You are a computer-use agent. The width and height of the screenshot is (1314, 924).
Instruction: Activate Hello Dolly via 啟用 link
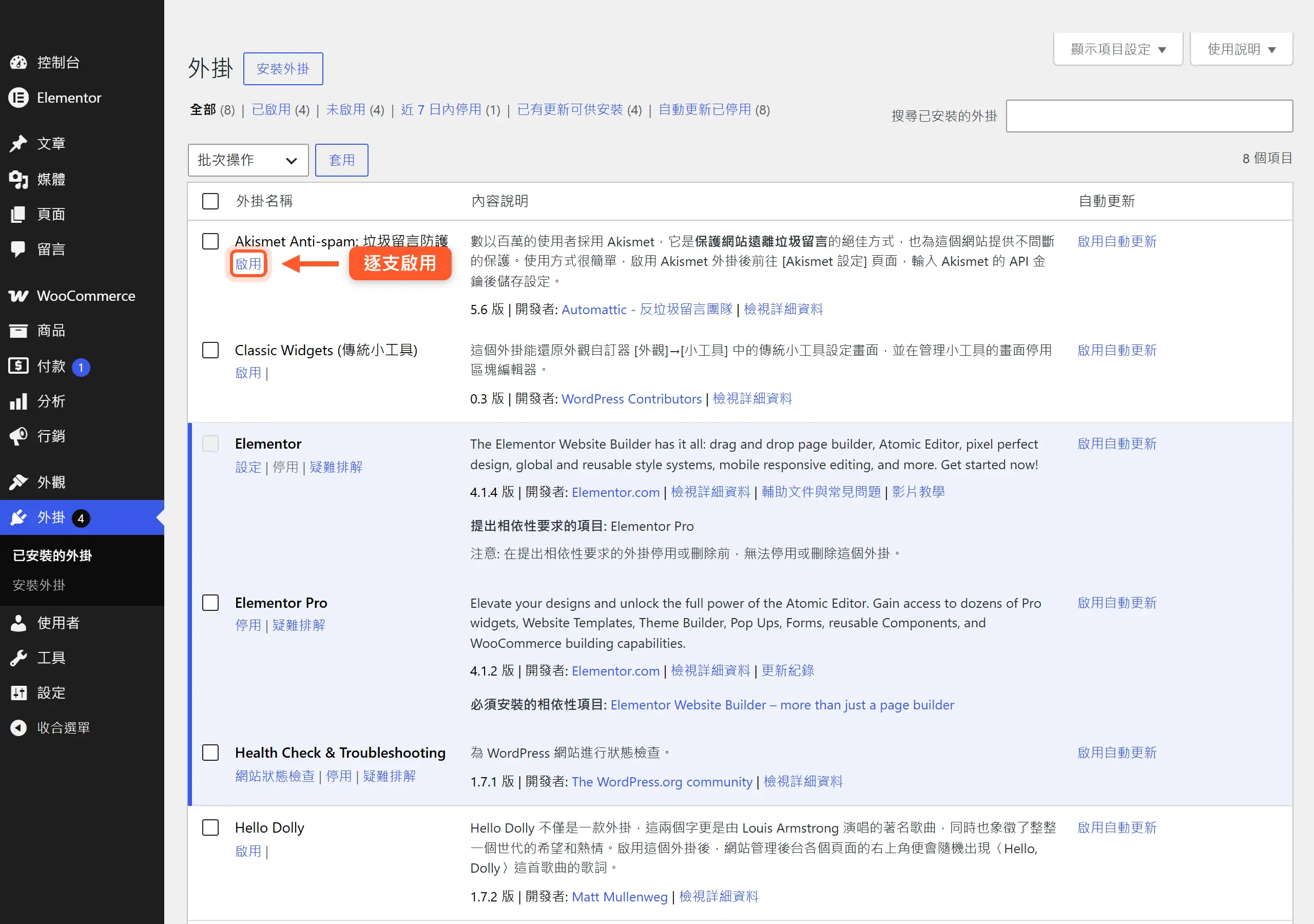[248, 851]
